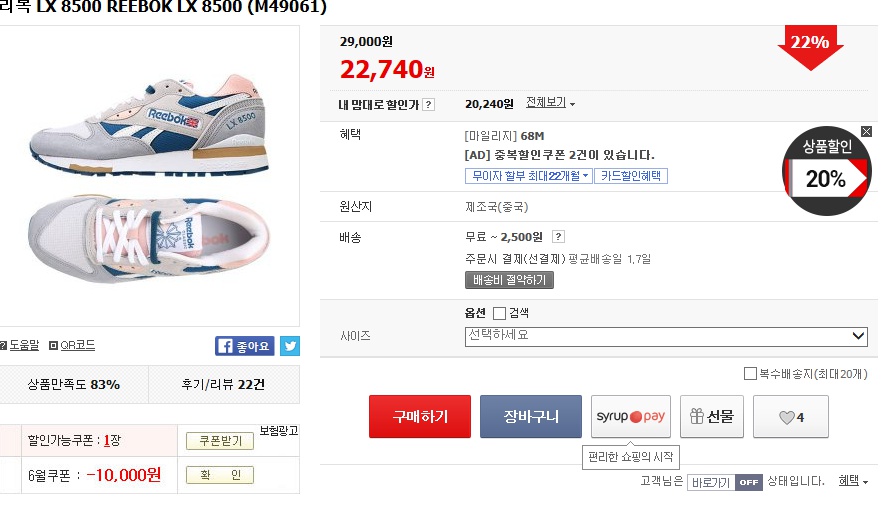Click the 쿠폰받기 coupon button
889x514 pixels.
click(x=220, y=441)
